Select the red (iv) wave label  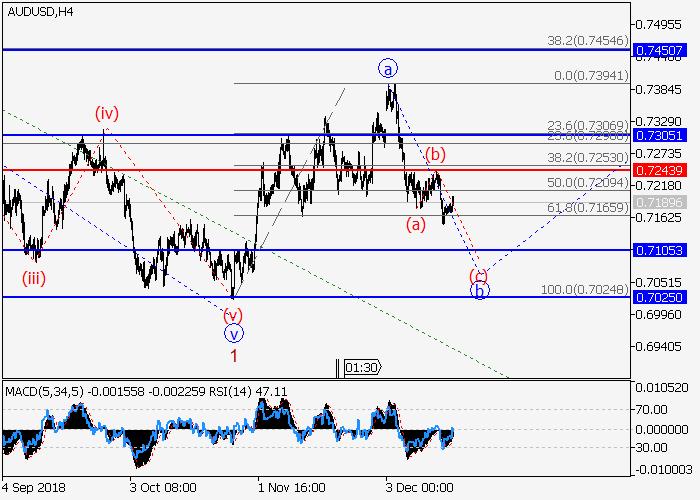pos(107,113)
